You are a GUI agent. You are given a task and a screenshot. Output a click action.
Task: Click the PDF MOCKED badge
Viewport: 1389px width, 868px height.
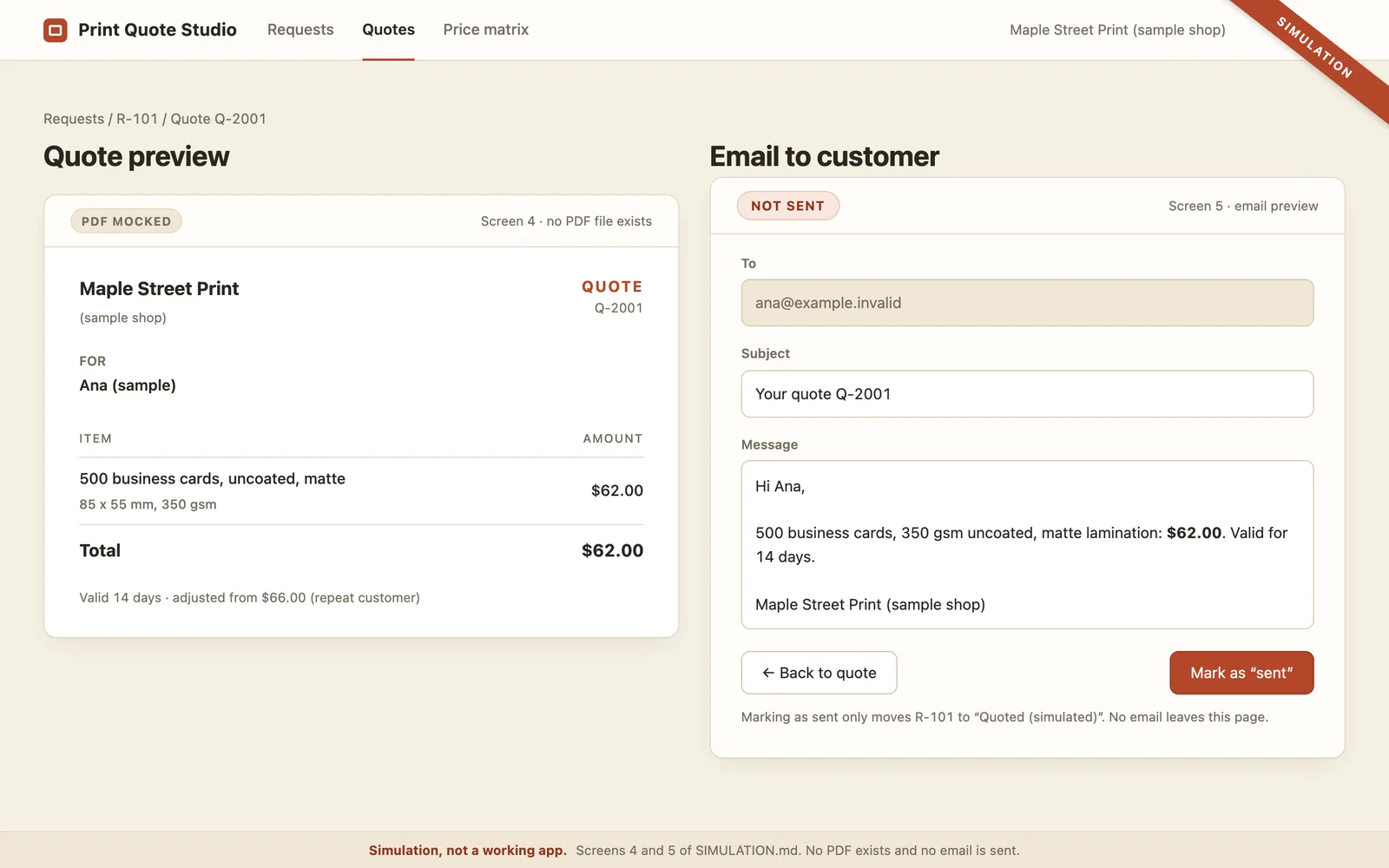coord(126,221)
